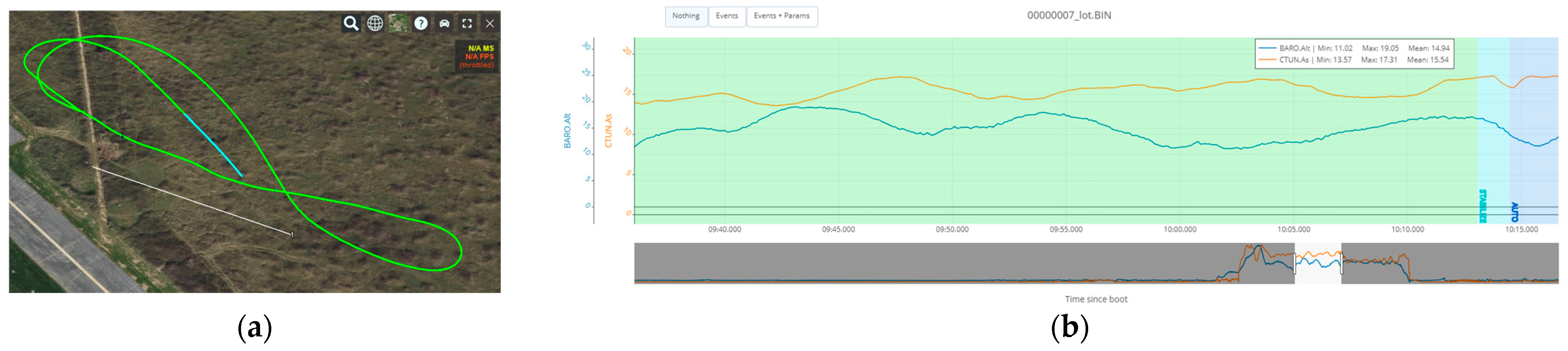1568x351 pixels.
Task: Click the right range slider handle
Action: coord(1341,263)
